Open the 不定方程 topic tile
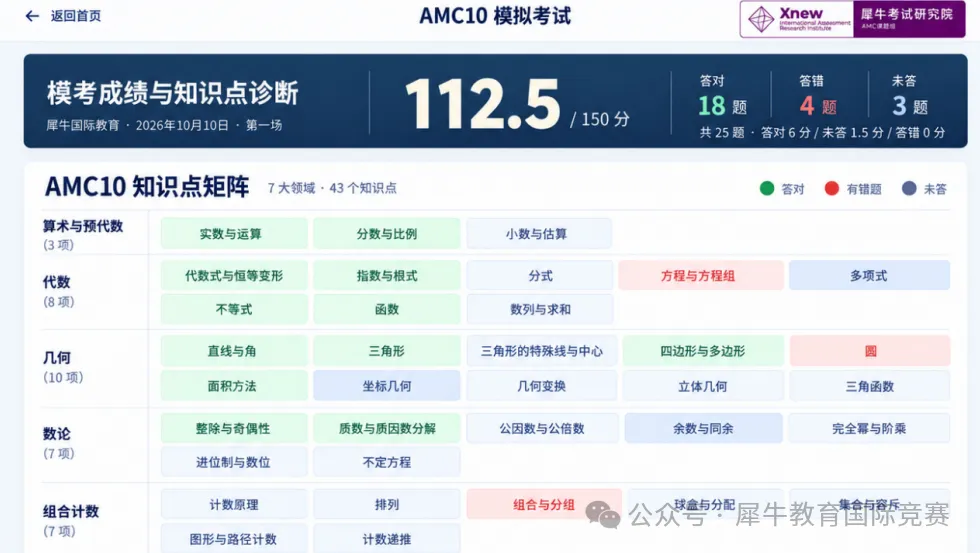 386,462
